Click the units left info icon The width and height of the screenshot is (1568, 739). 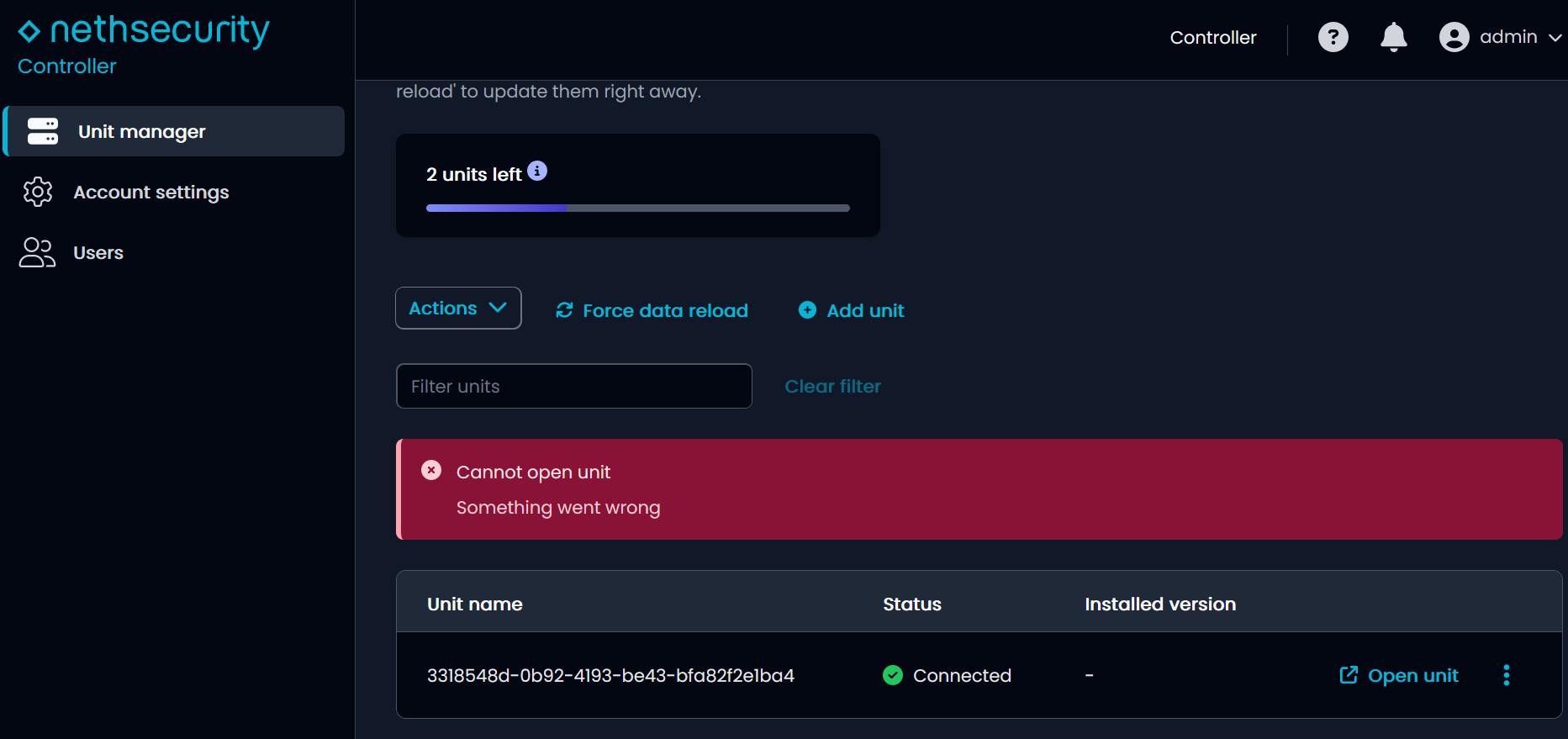click(x=537, y=171)
